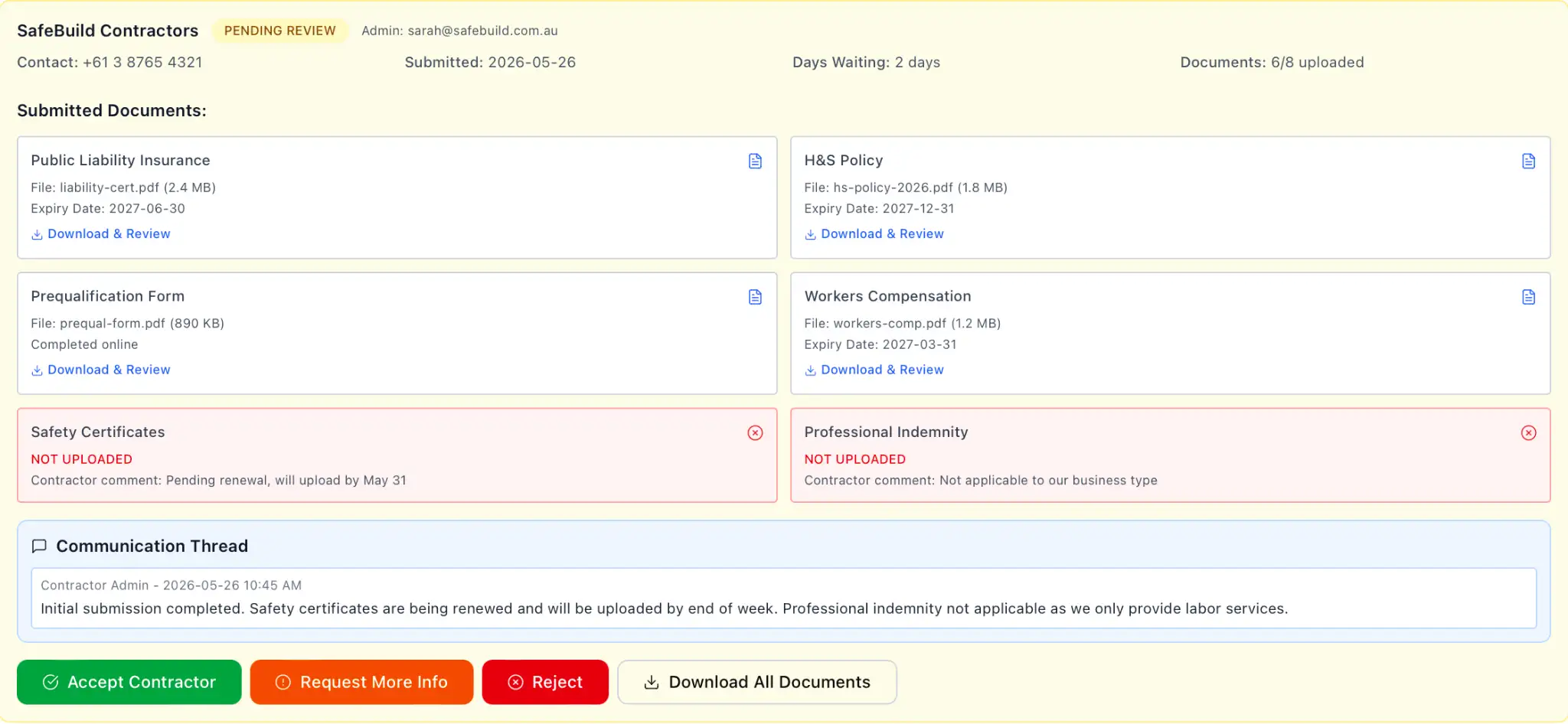
Task: Click contact number +61 3 8765 4321
Action: pos(142,63)
